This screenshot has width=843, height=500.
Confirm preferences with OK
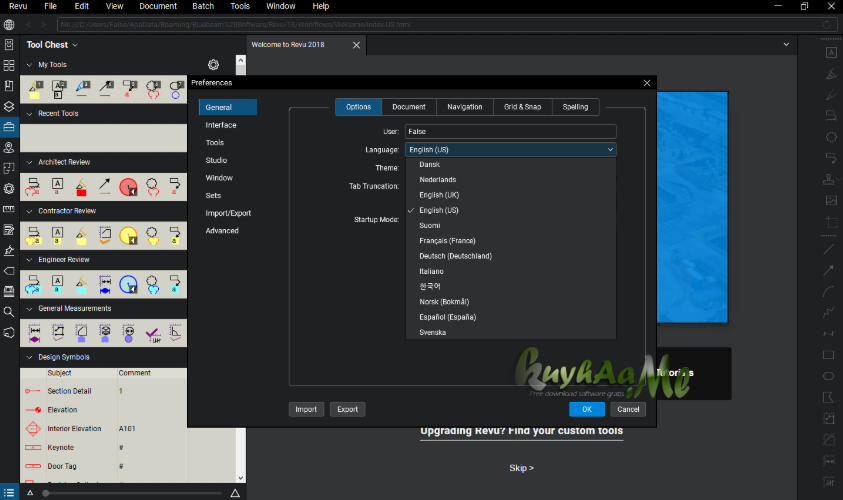(587, 410)
